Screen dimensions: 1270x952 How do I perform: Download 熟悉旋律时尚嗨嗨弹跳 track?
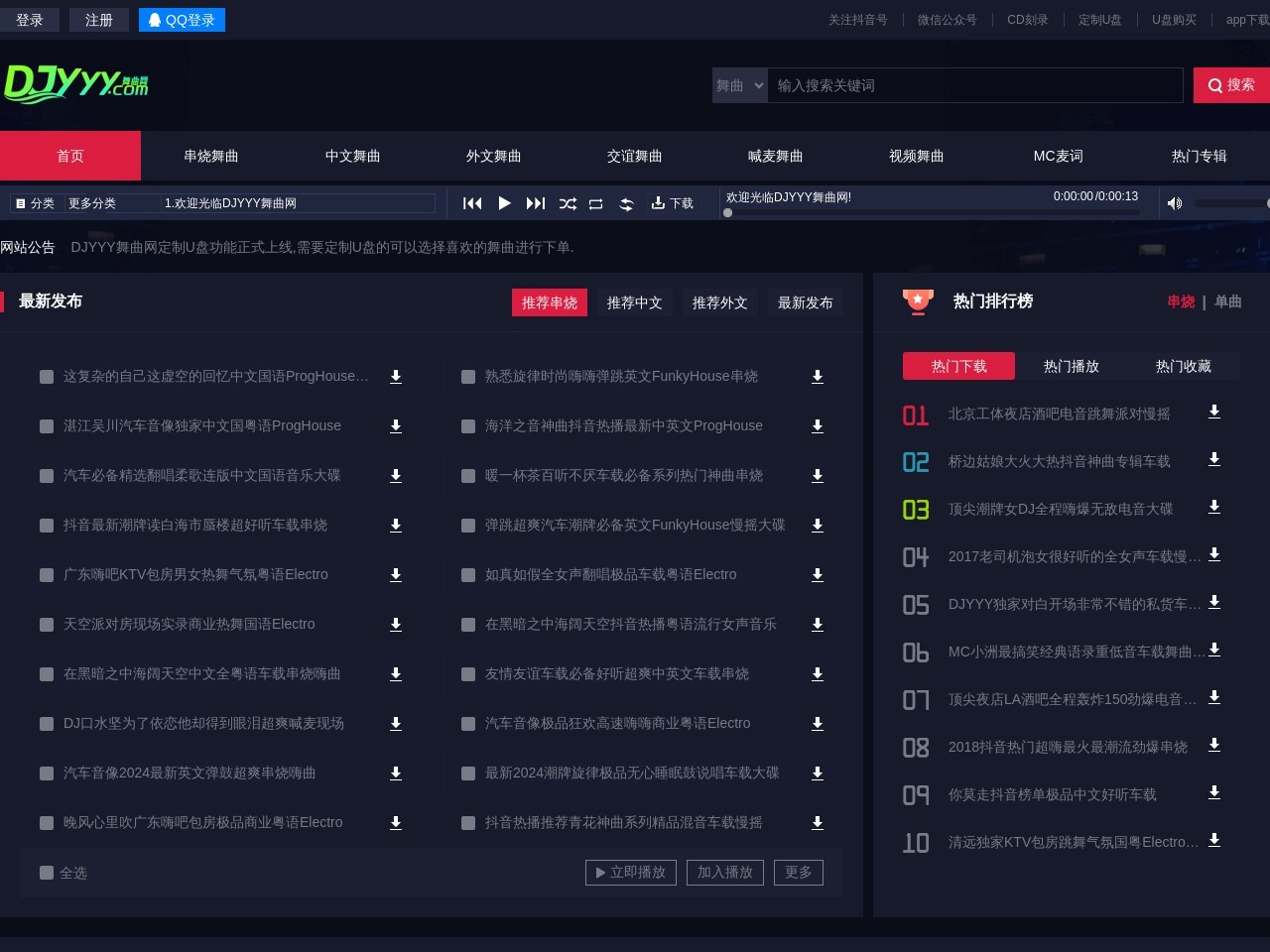818,377
